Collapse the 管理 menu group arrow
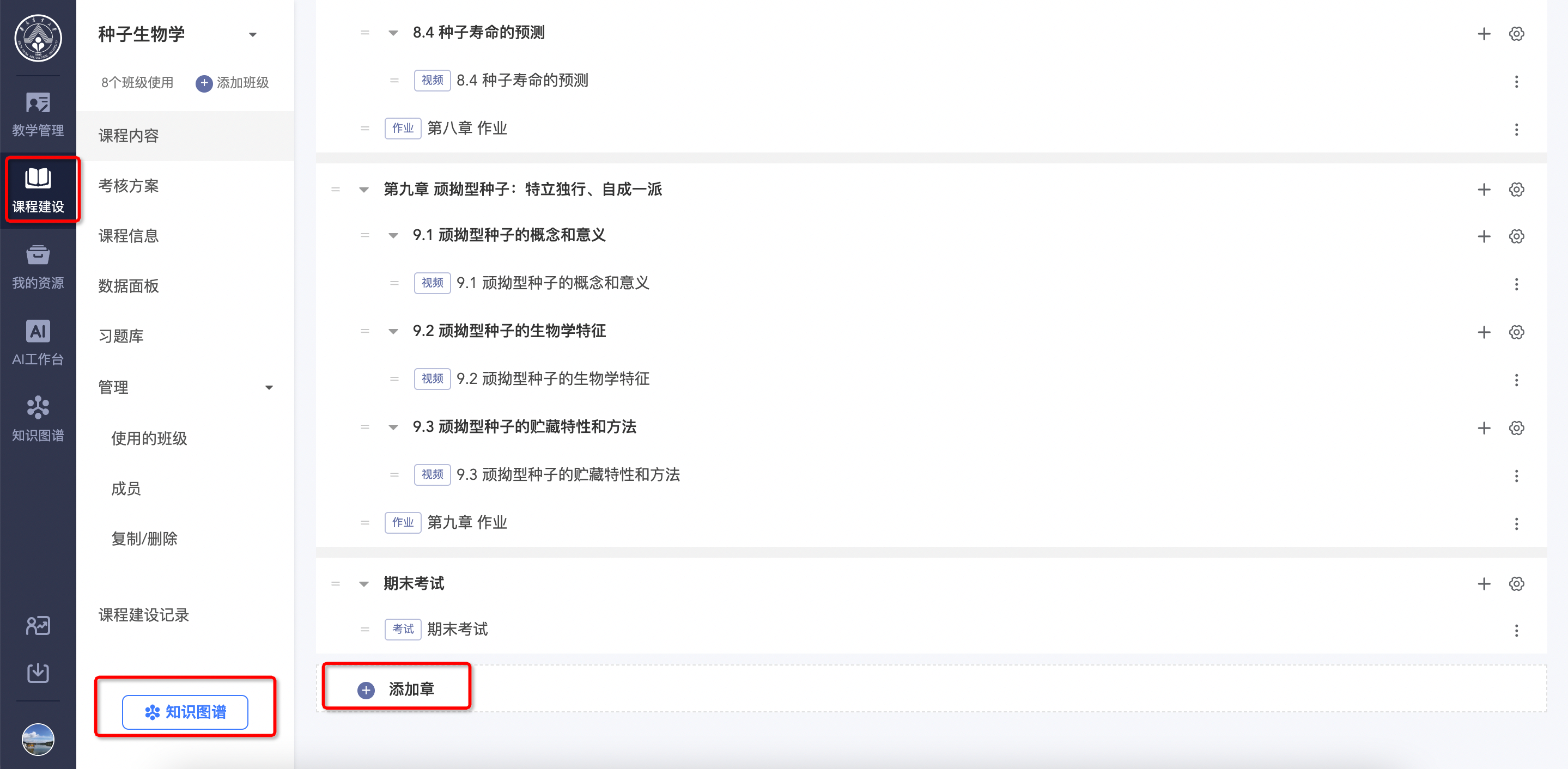 (269, 388)
